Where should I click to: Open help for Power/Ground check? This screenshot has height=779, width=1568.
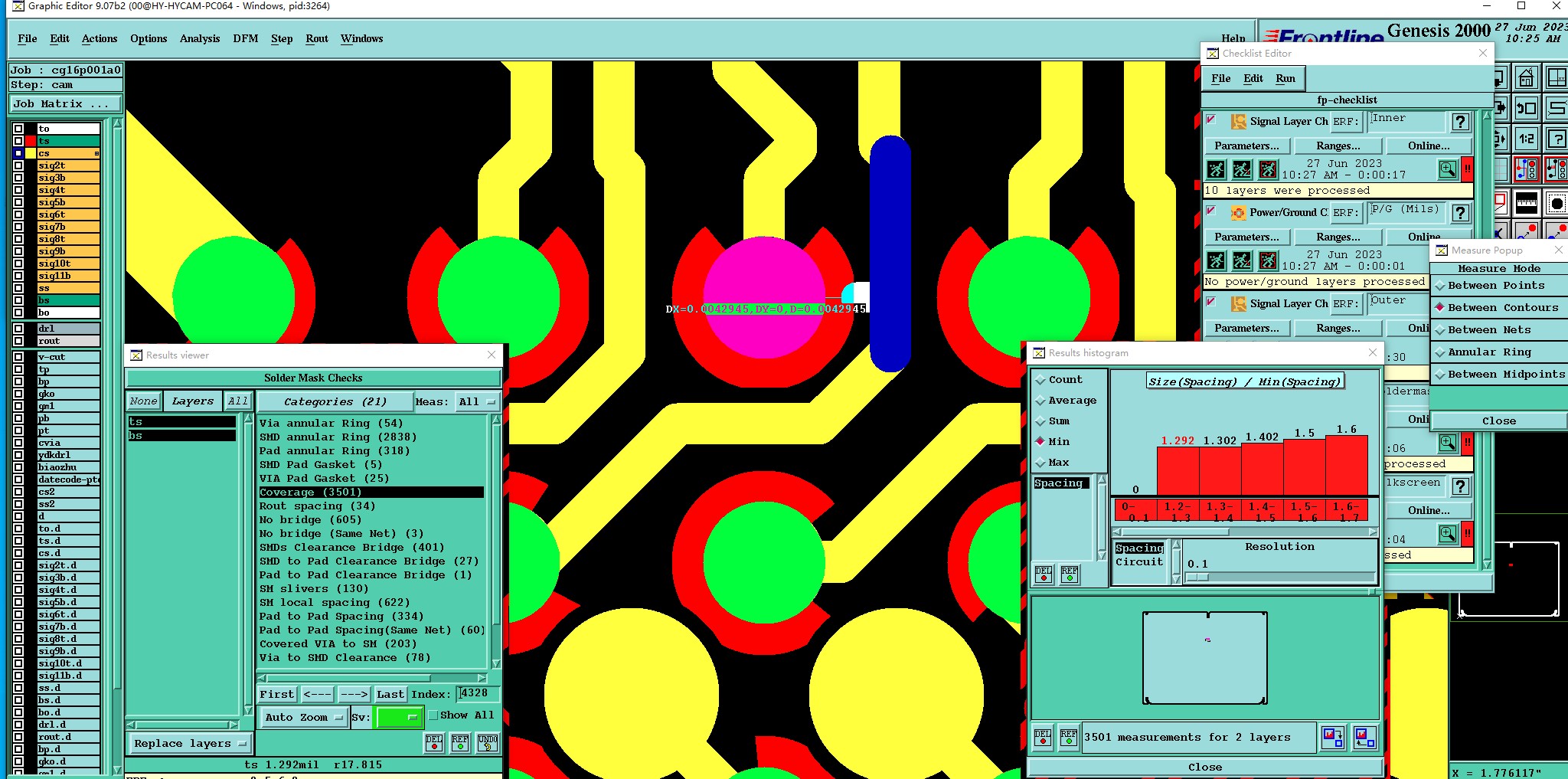point(1460,213)
